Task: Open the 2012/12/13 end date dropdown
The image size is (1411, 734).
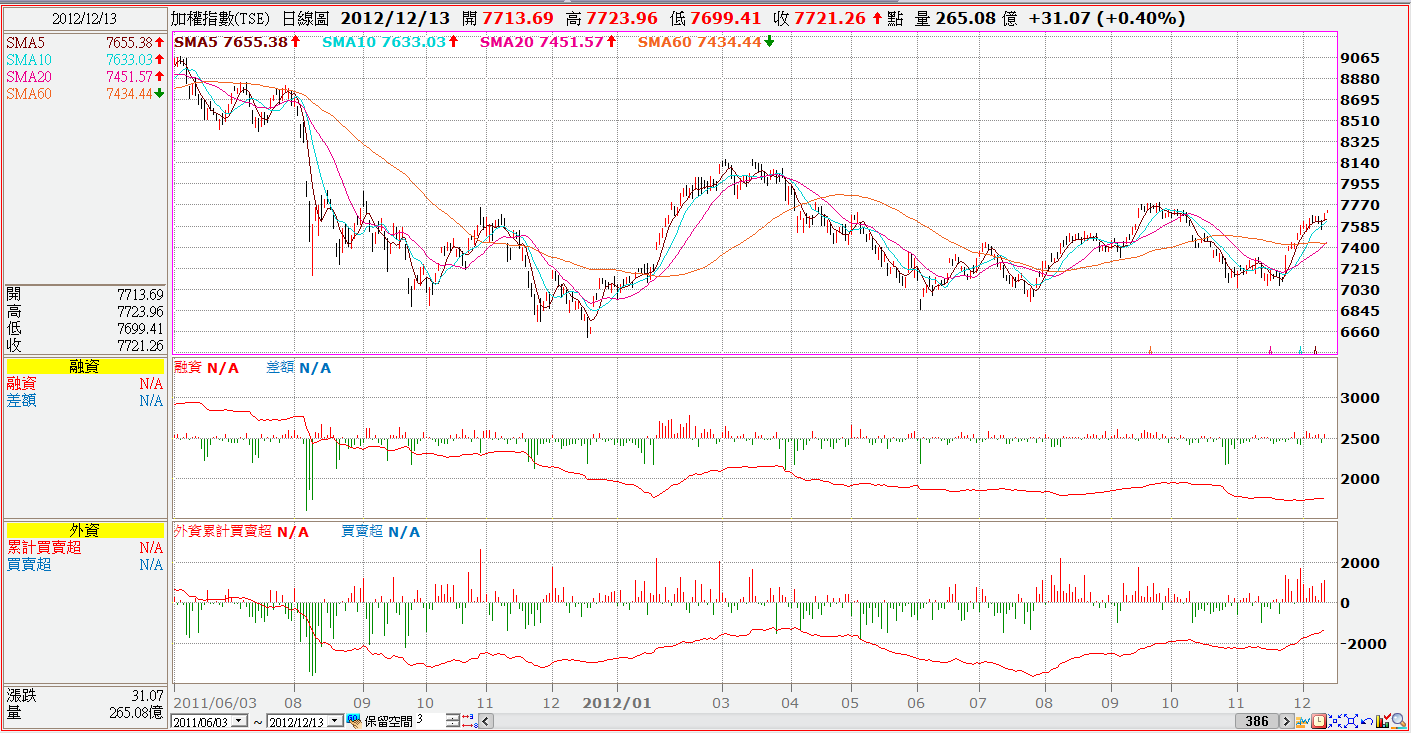Action: pos(336,721)
